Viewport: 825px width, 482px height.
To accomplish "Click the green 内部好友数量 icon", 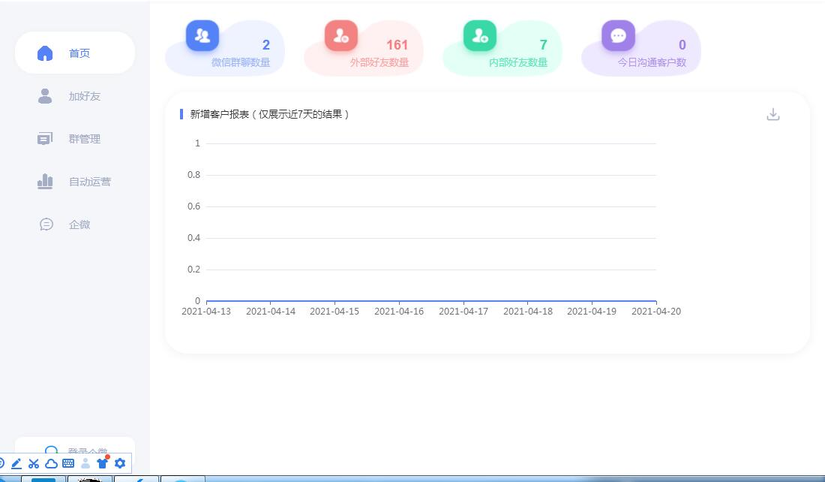I will point(480,36).
